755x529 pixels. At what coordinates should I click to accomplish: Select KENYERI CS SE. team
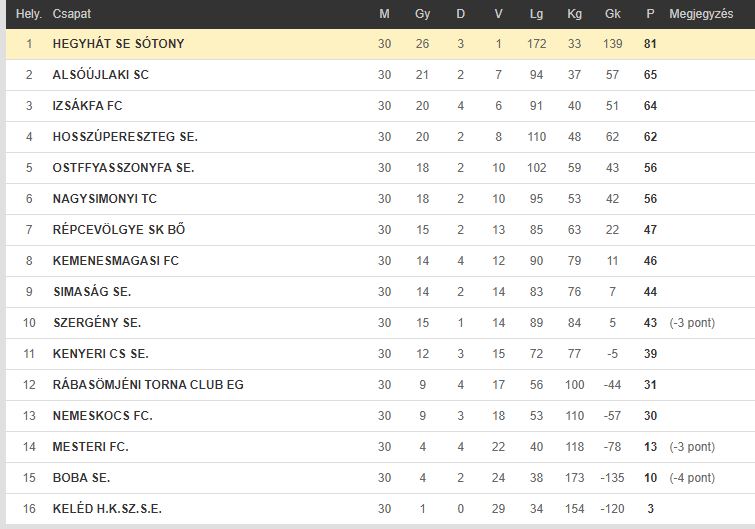pyautogui.click(x=101, y=354)
